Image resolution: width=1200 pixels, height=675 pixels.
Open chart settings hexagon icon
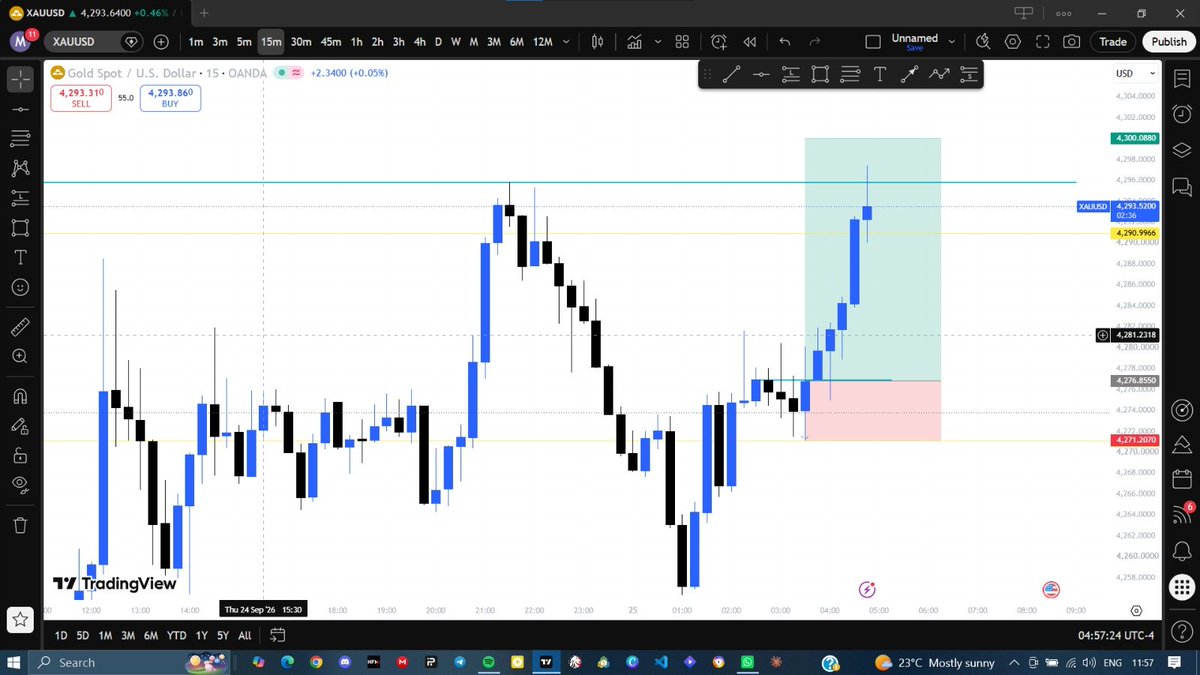tap(1013, 42)
